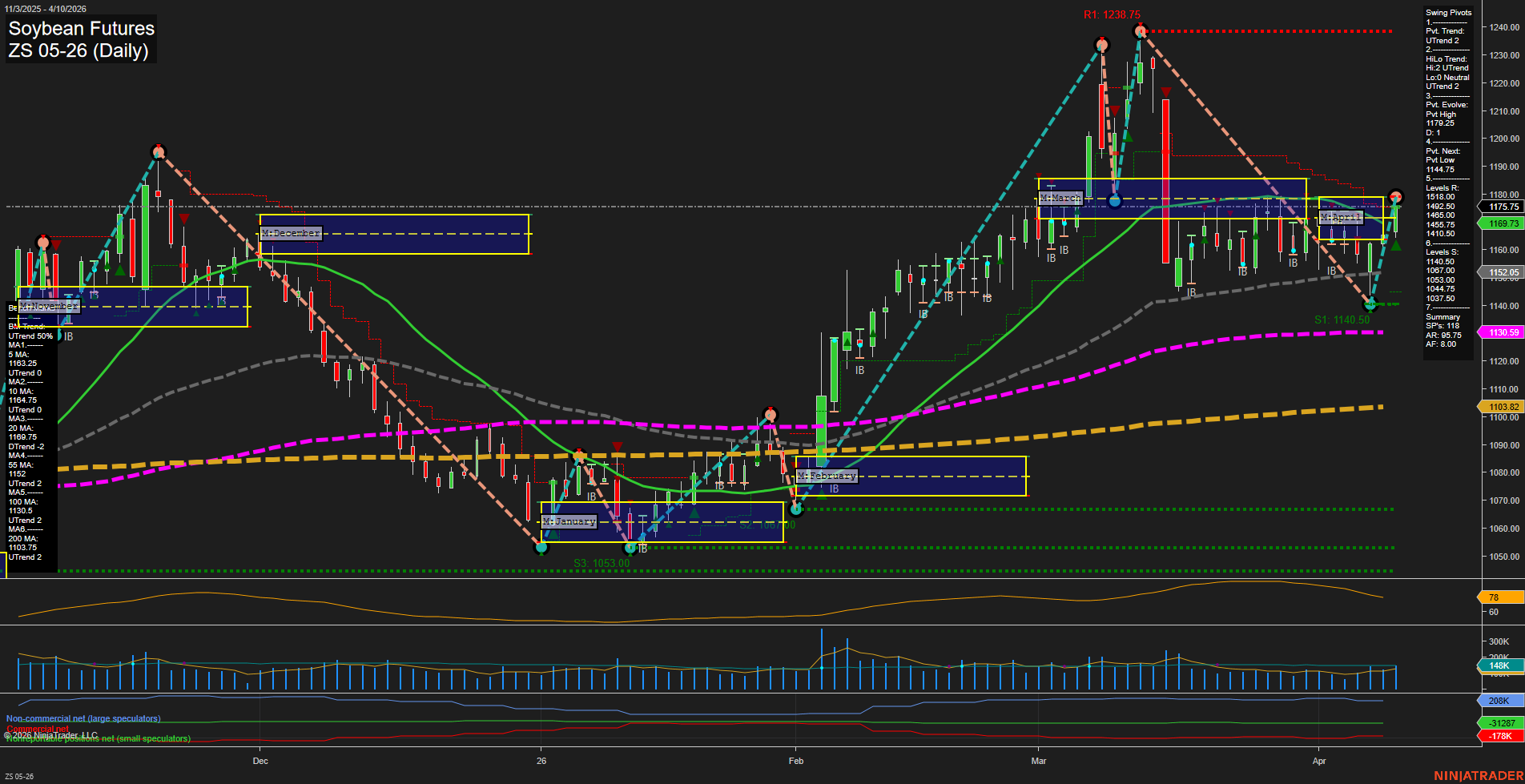Click the red down-triangle near the November swing high
Image resolution: width=1525 pixels, height=784 pixels.
(x=54, y=244)
